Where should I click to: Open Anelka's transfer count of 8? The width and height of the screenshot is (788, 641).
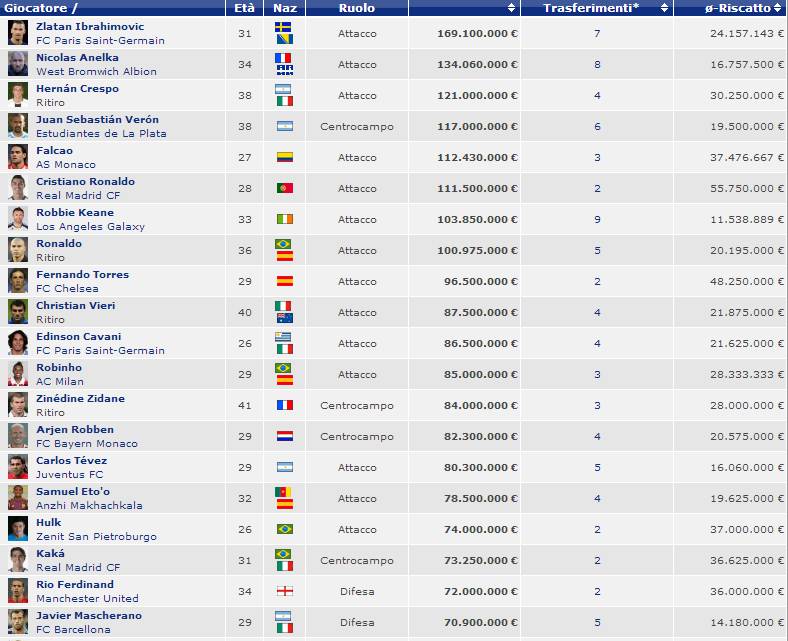[596, 64]
